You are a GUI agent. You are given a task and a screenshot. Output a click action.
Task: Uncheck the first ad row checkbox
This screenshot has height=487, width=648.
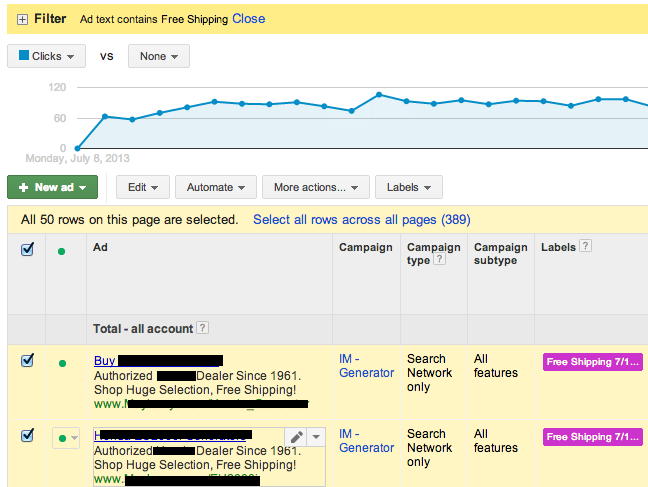[x=27, y=361]
